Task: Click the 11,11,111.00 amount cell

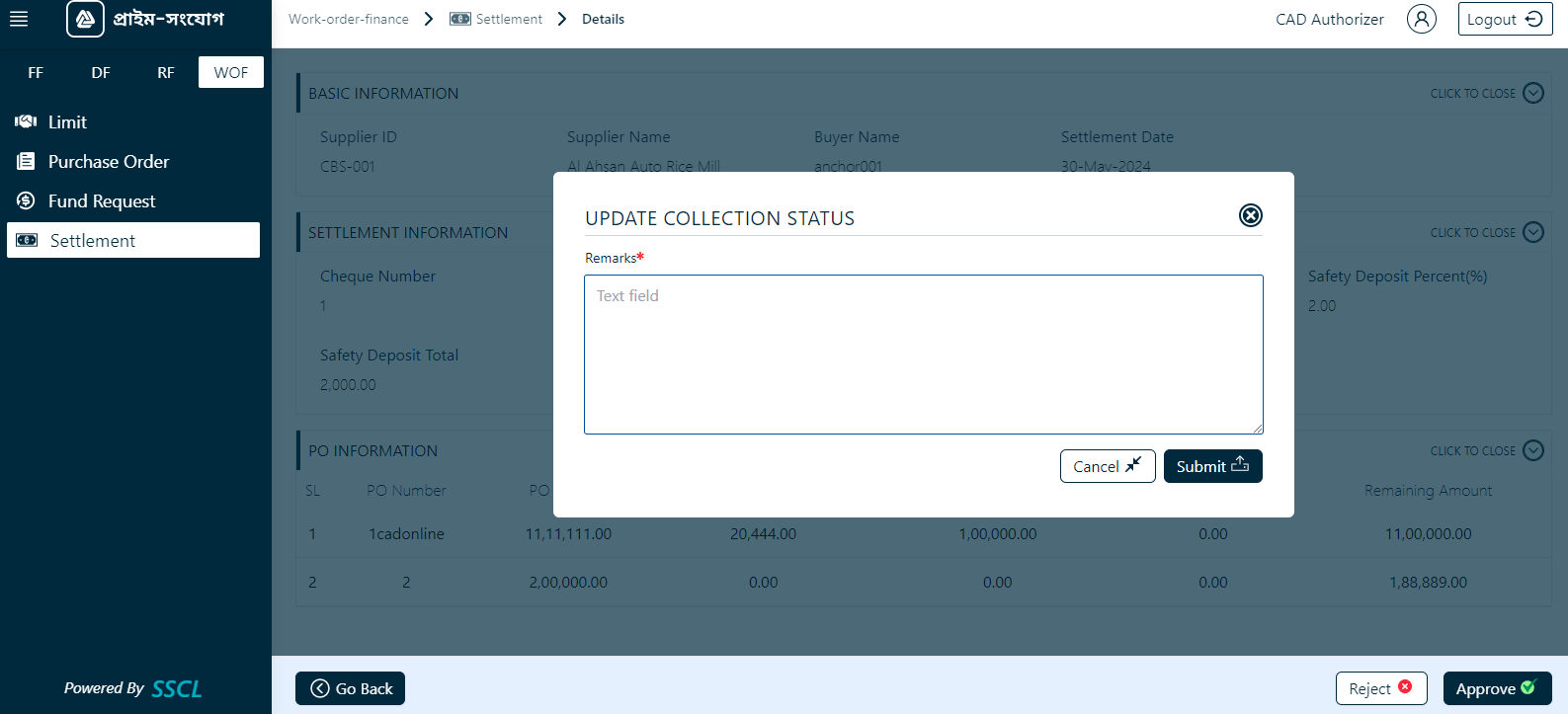Action: [568, 533]
